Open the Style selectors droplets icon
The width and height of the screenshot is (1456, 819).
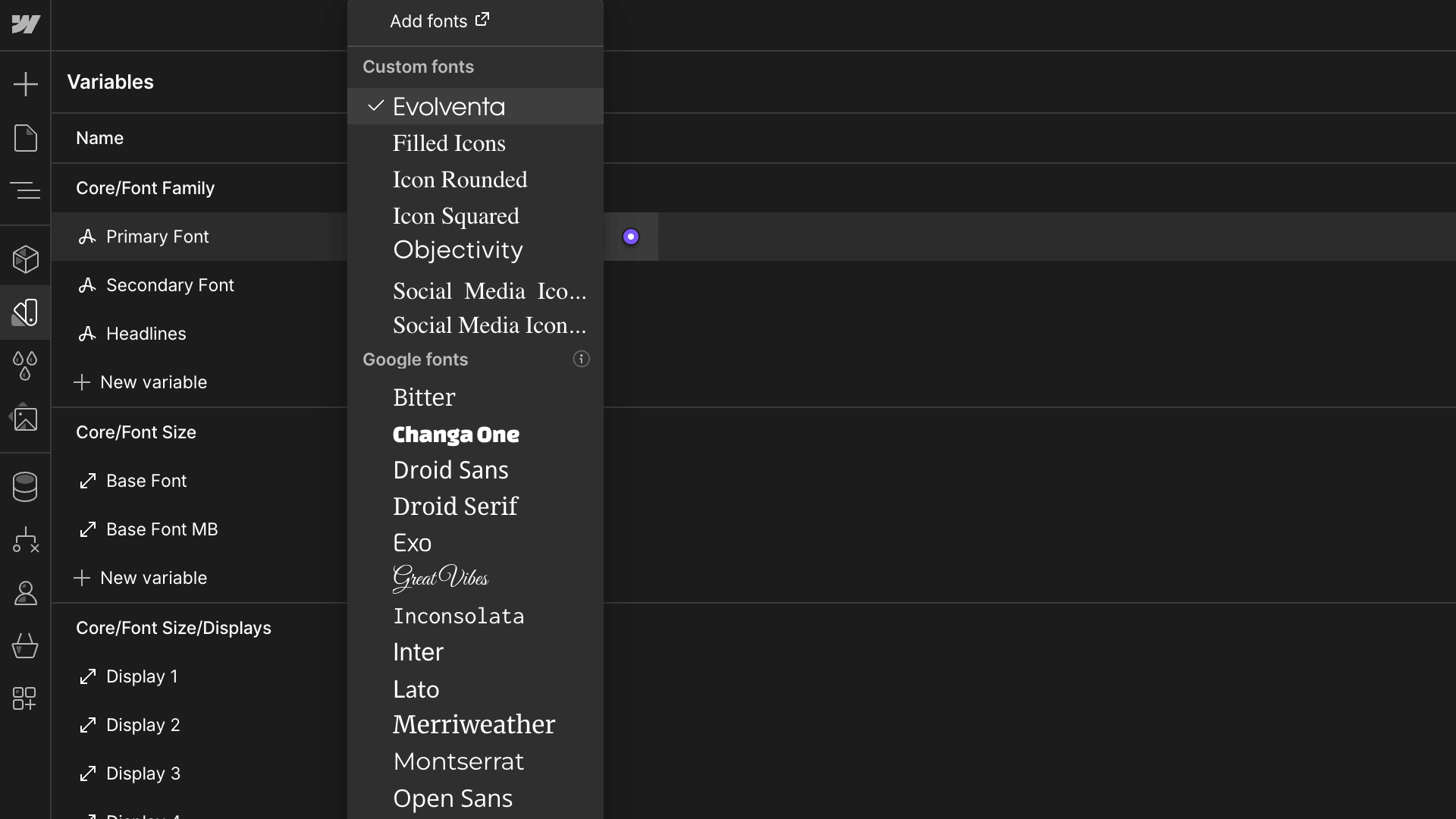coord(25,366)
